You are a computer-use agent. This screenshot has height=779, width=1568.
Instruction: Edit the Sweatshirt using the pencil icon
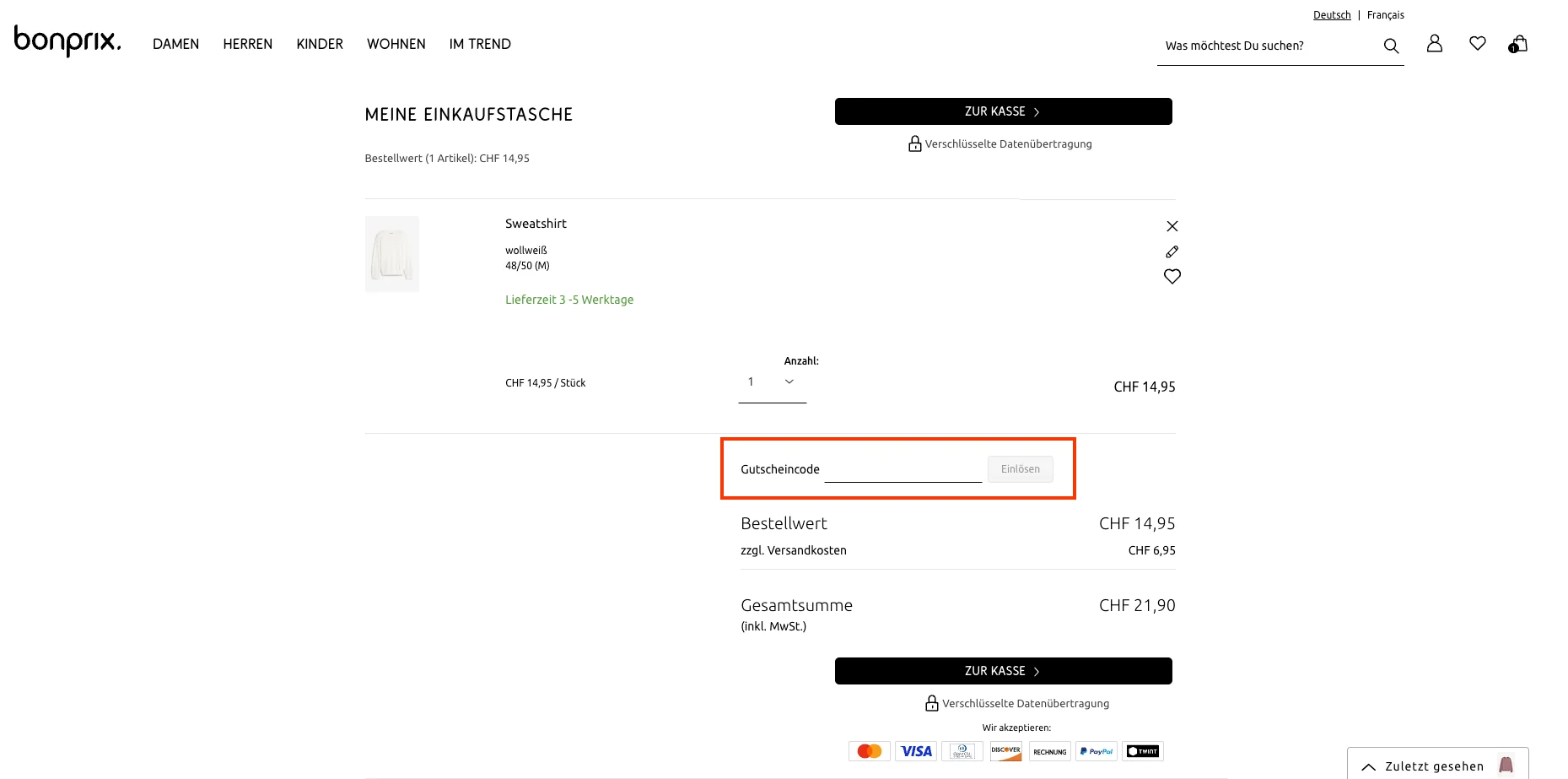pos(1172,252)
